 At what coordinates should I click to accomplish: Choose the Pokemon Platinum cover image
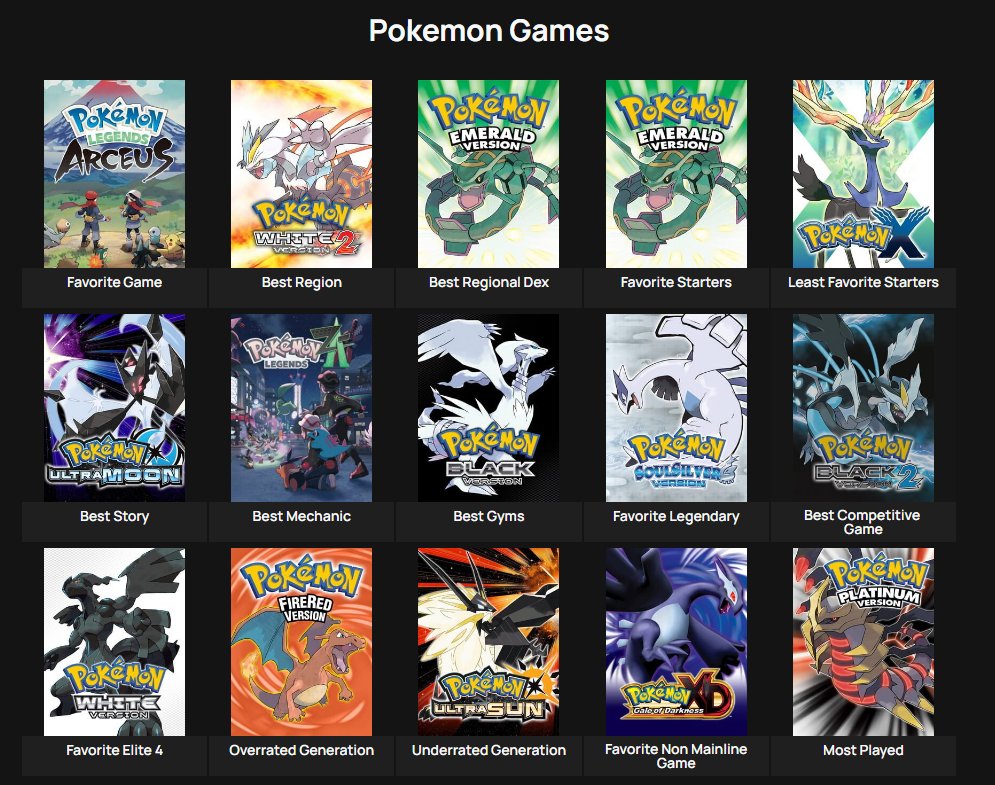(x=864, y=642)
